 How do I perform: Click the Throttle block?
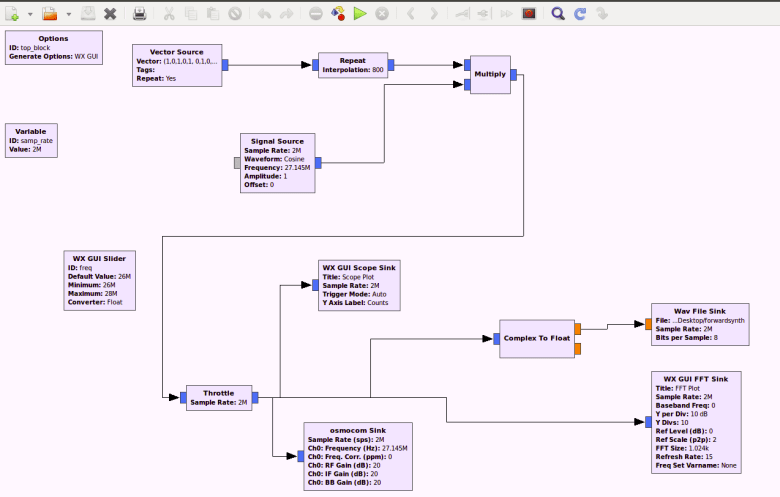coord(218,397)
